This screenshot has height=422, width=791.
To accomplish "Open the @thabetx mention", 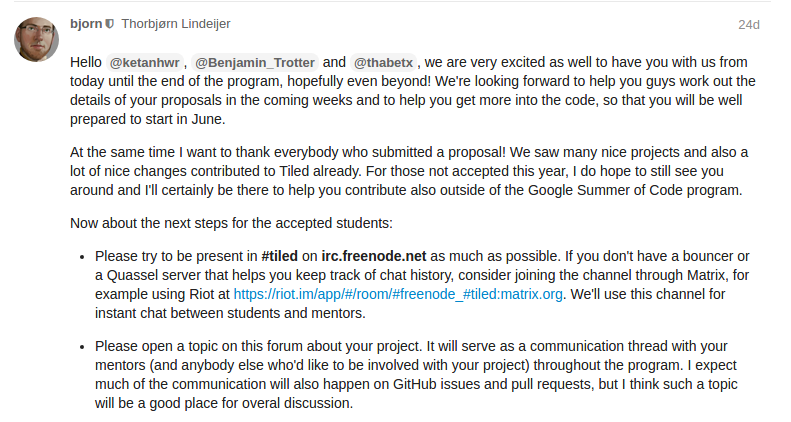I will [383, 63].
